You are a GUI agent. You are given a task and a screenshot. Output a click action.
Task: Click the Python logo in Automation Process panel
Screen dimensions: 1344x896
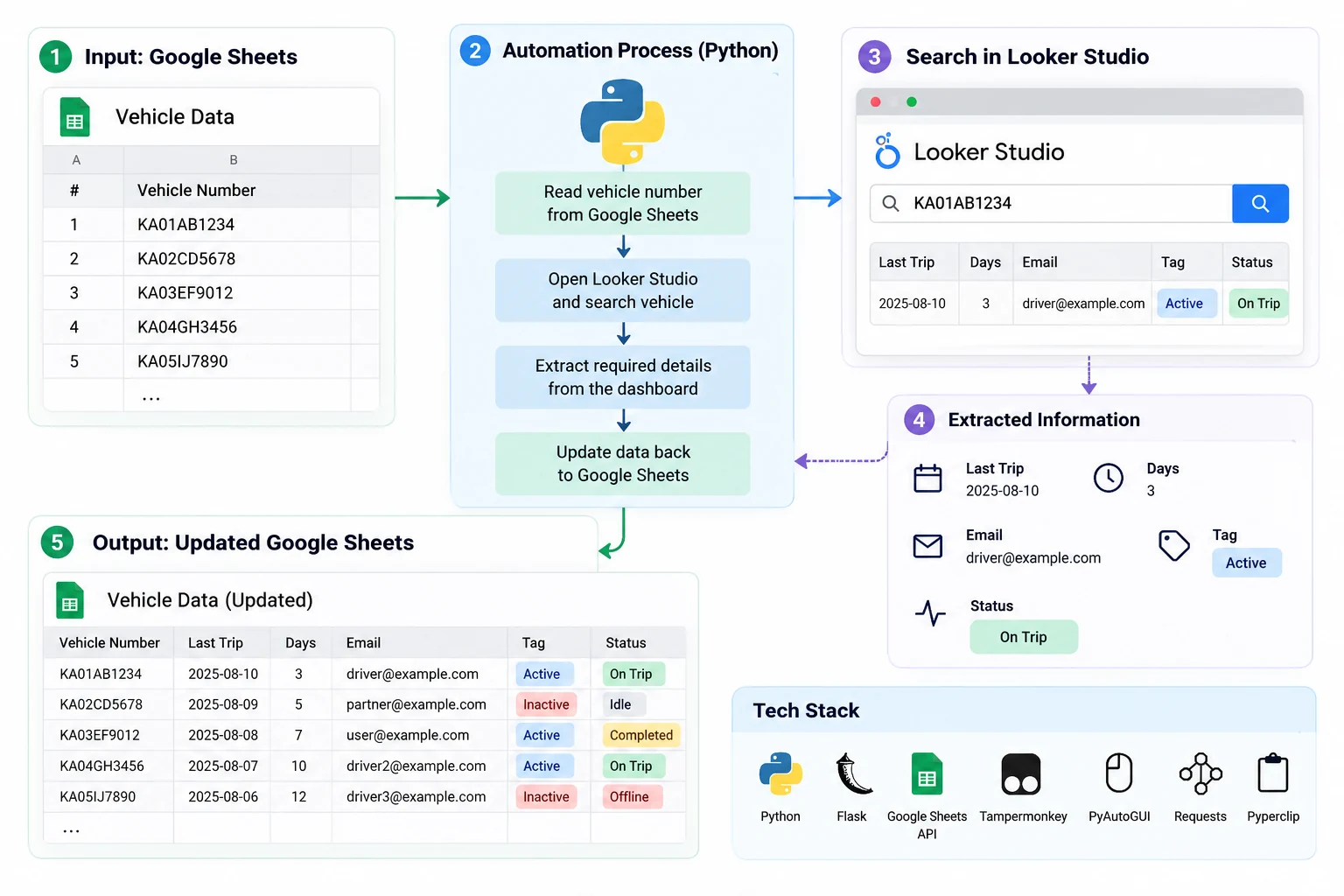[x=623, y=122]
